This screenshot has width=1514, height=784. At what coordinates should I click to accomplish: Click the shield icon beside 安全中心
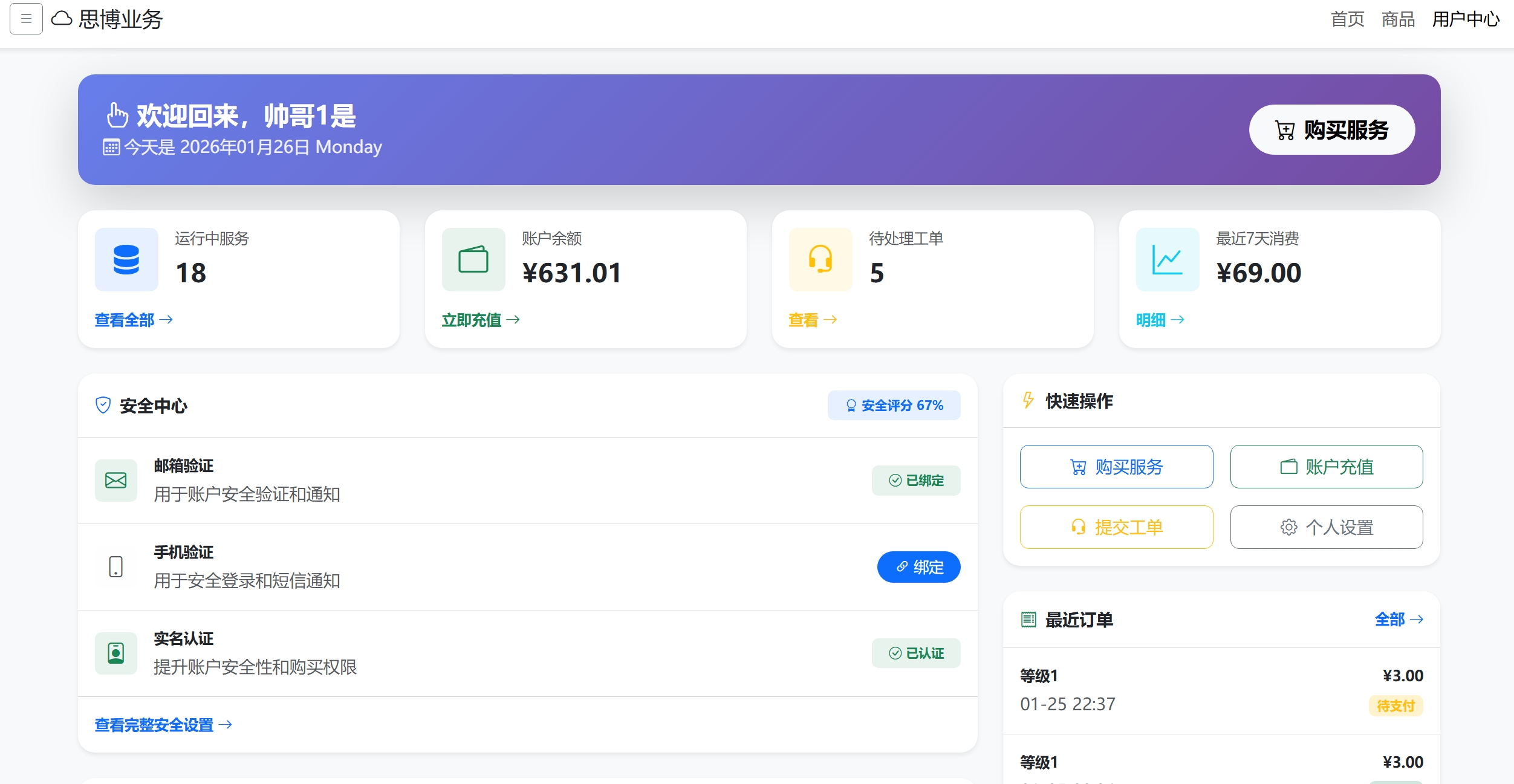click(x=103, y=405)
